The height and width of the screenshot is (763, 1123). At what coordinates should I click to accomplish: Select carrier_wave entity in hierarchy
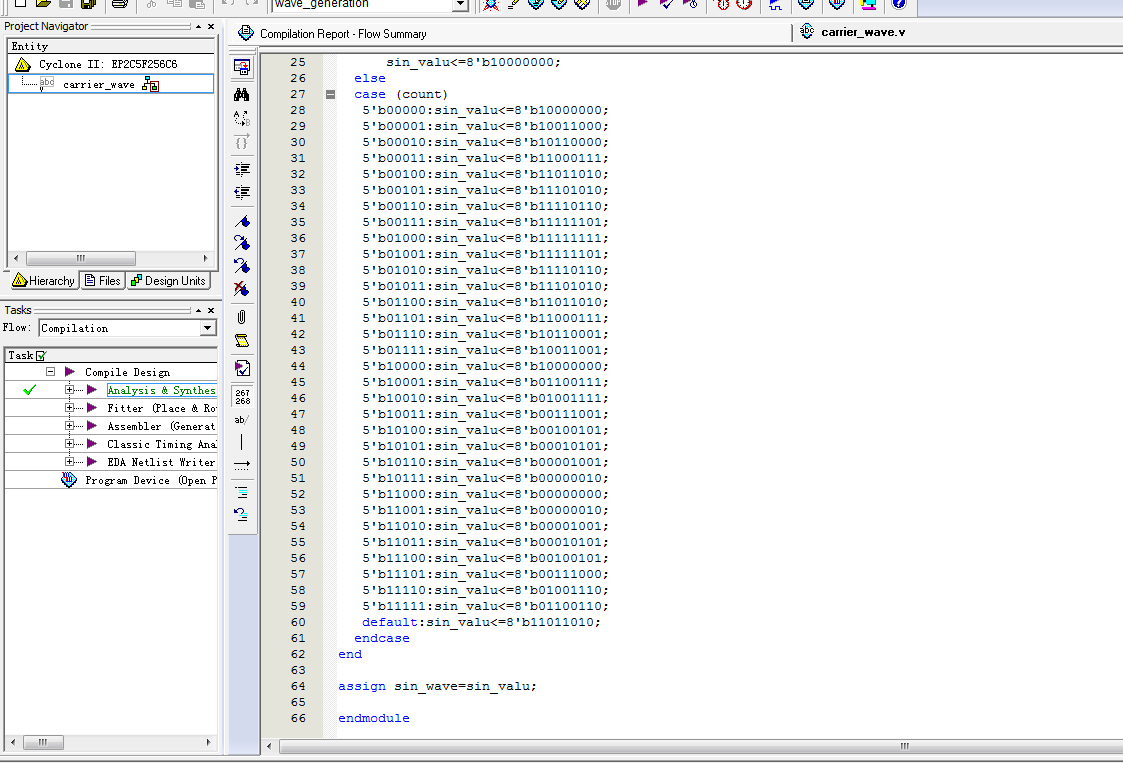[98, 84]
